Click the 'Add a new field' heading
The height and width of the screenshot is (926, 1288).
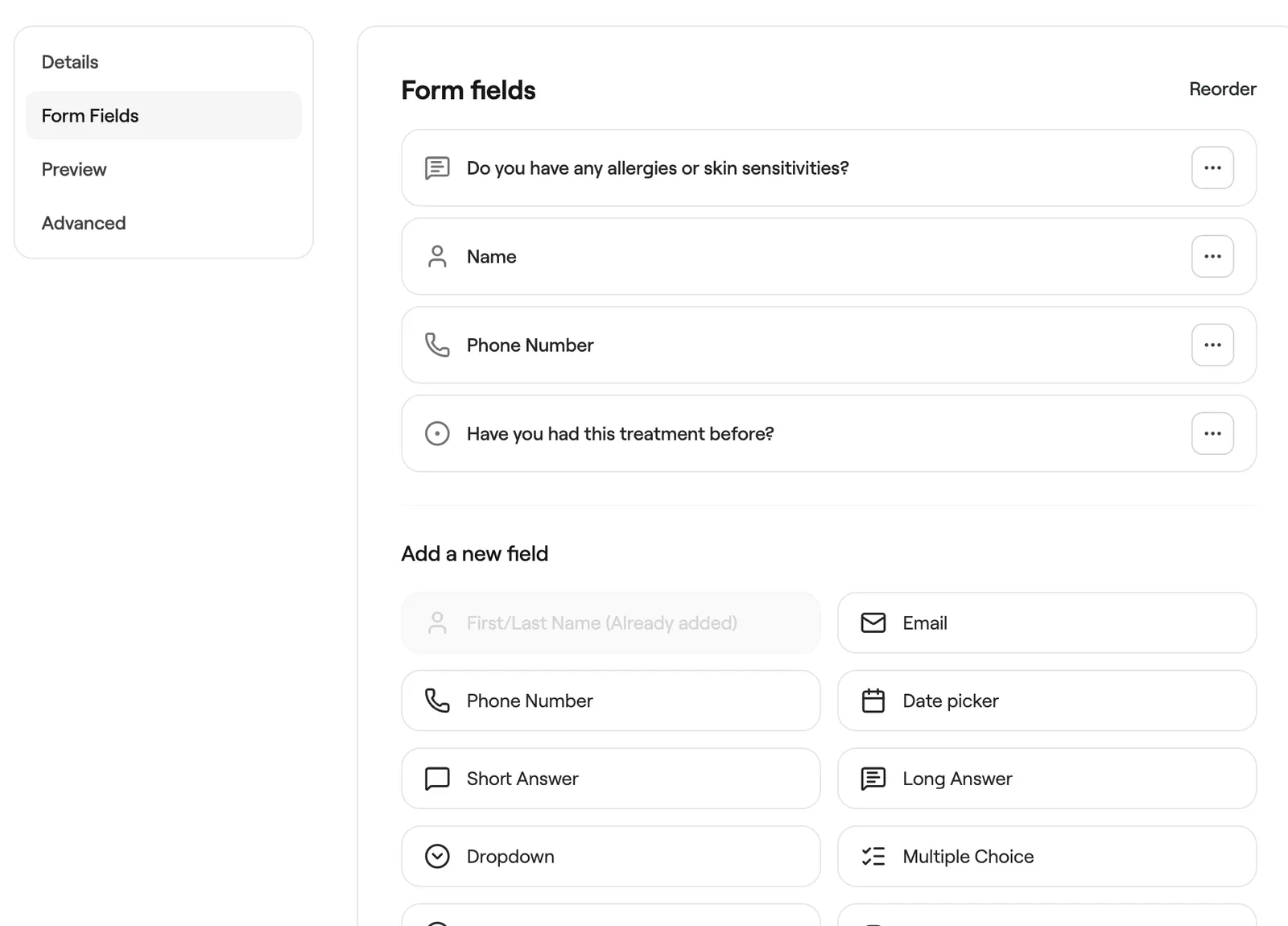(475, 553)
